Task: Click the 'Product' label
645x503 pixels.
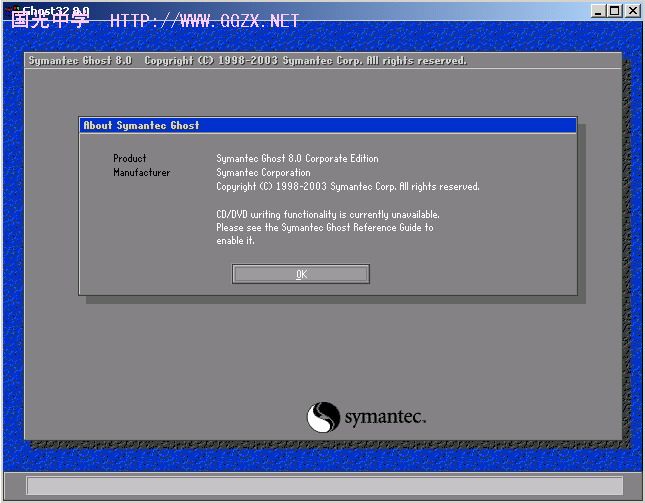Action: pyautogui.click(x=130, y=158)
